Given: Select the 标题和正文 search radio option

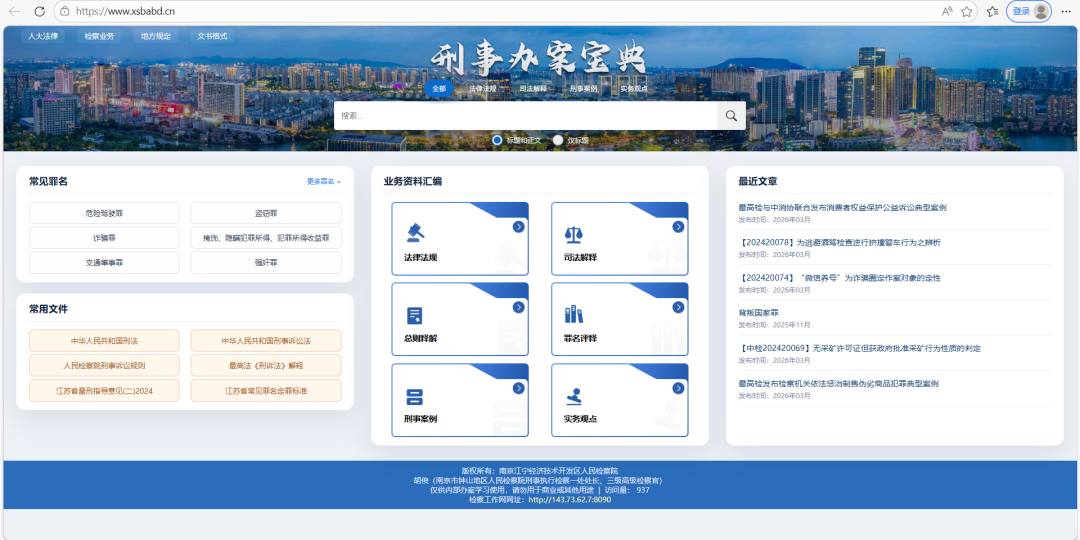Looking at the screenshot, I should [497, 140].
